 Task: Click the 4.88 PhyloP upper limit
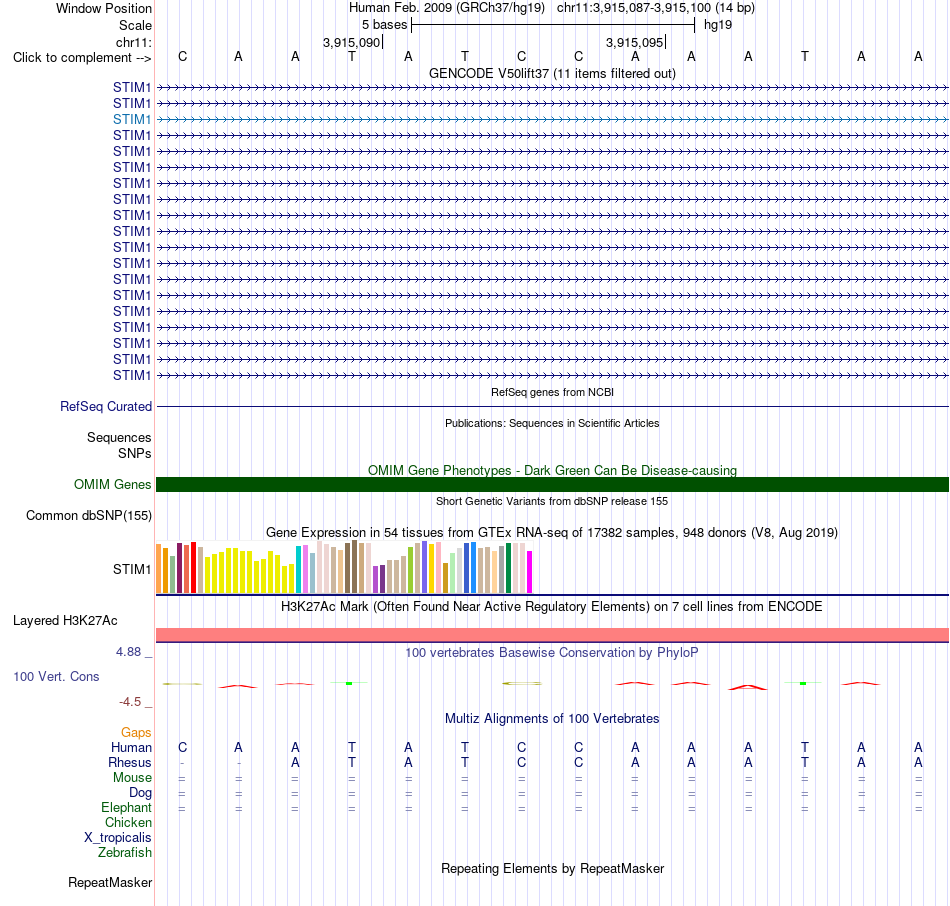[x=128, y=652]
